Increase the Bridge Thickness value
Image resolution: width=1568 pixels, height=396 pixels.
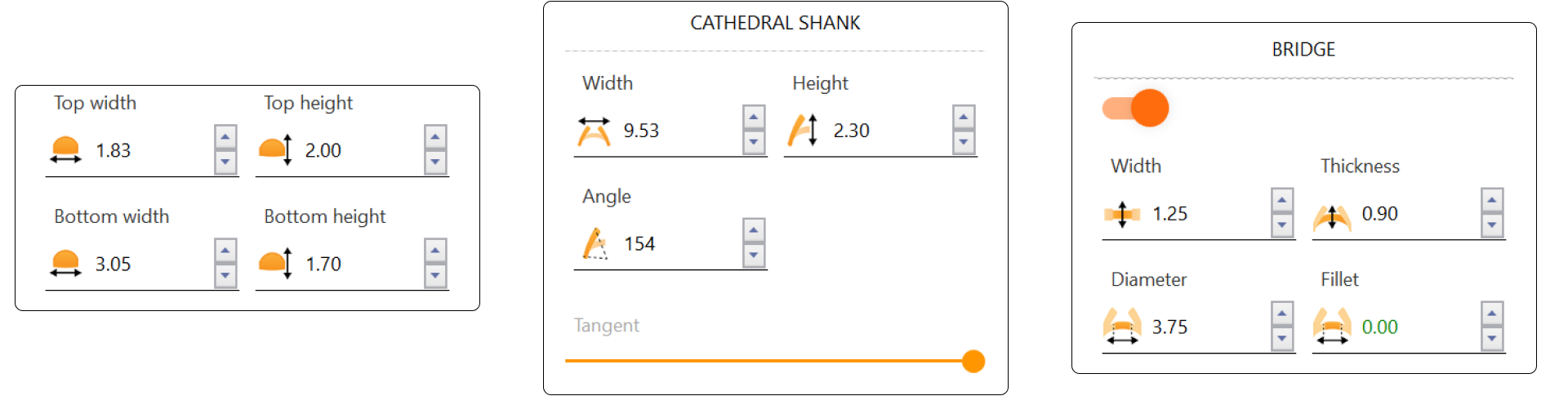[x=1492, y=200]
